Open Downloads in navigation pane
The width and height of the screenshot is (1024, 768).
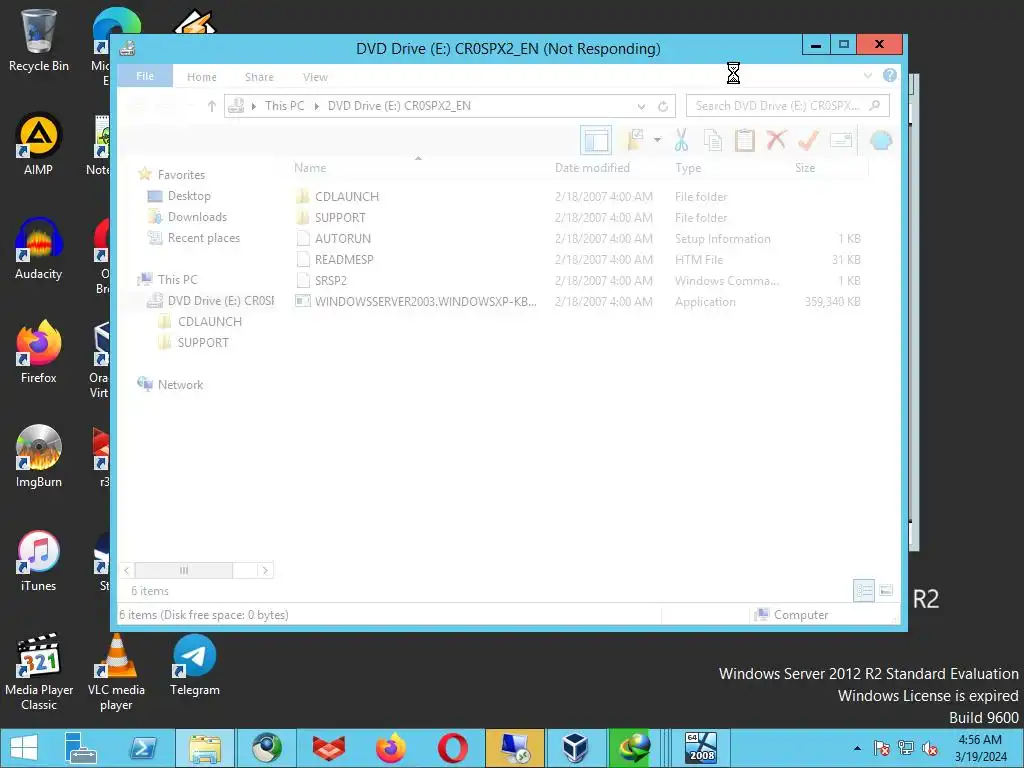(x=197, y=216)
